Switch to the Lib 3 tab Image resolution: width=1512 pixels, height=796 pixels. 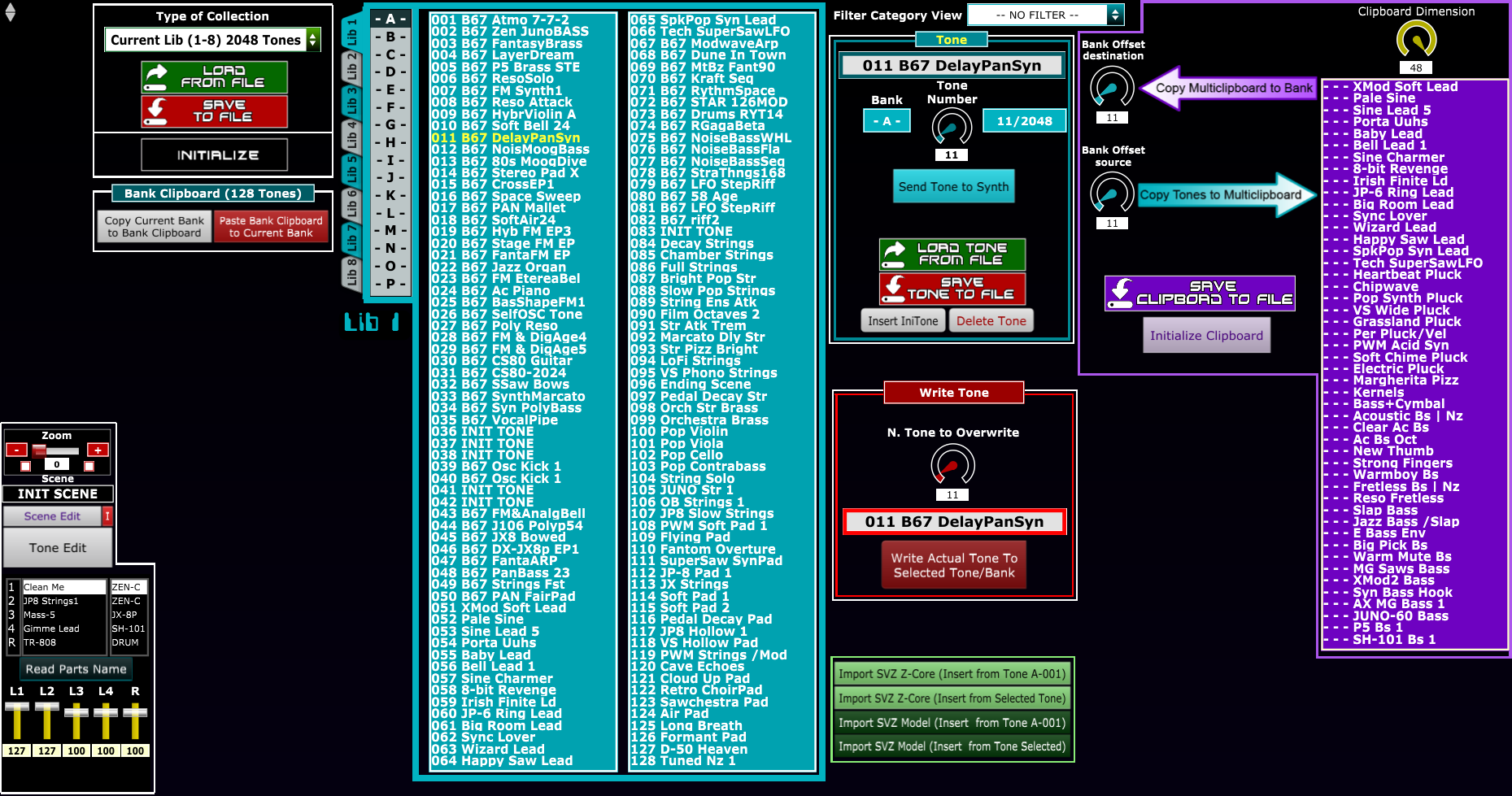coord(352,101)
